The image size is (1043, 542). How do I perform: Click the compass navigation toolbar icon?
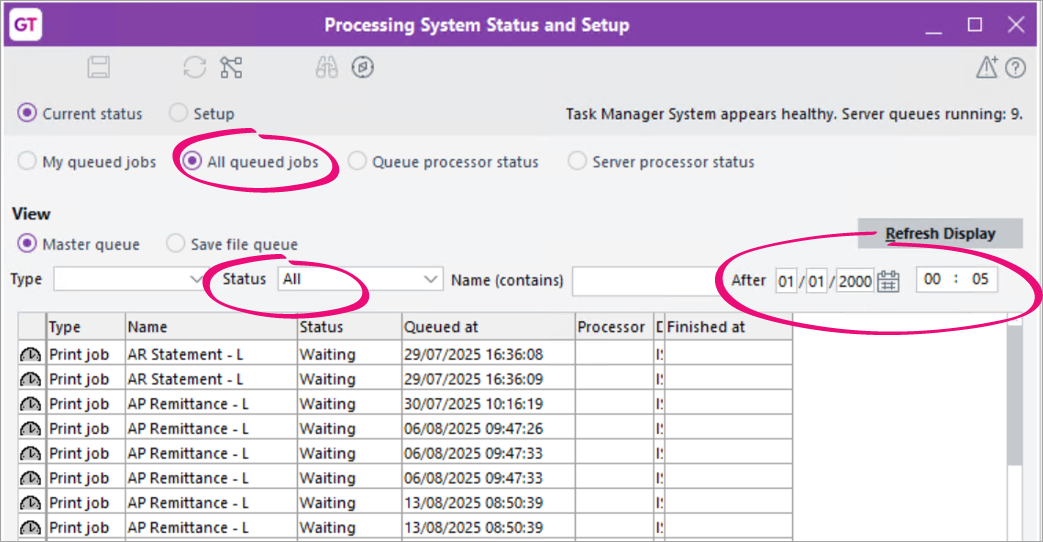point(363,67)
